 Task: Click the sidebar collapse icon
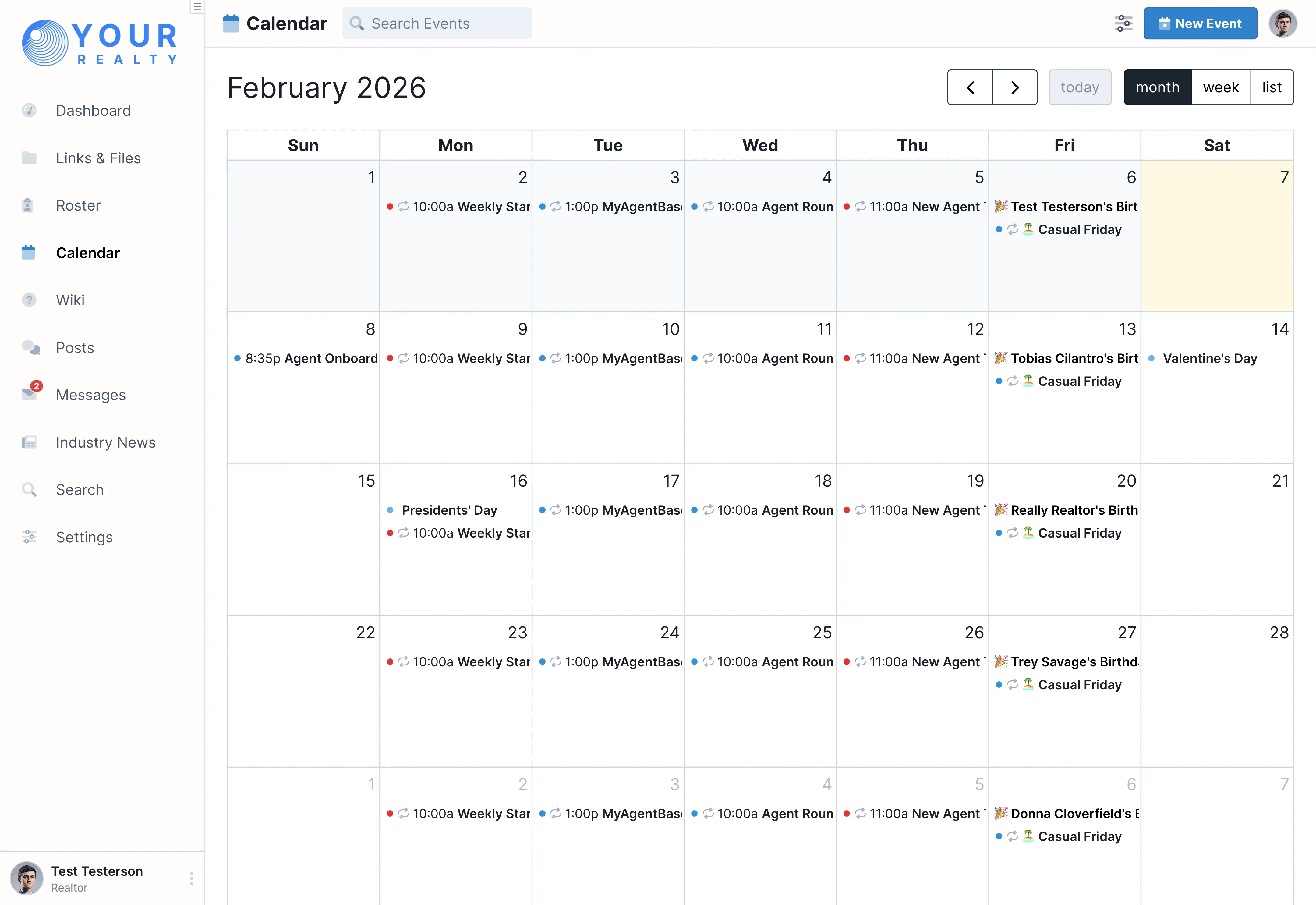(x=197, y=7)
